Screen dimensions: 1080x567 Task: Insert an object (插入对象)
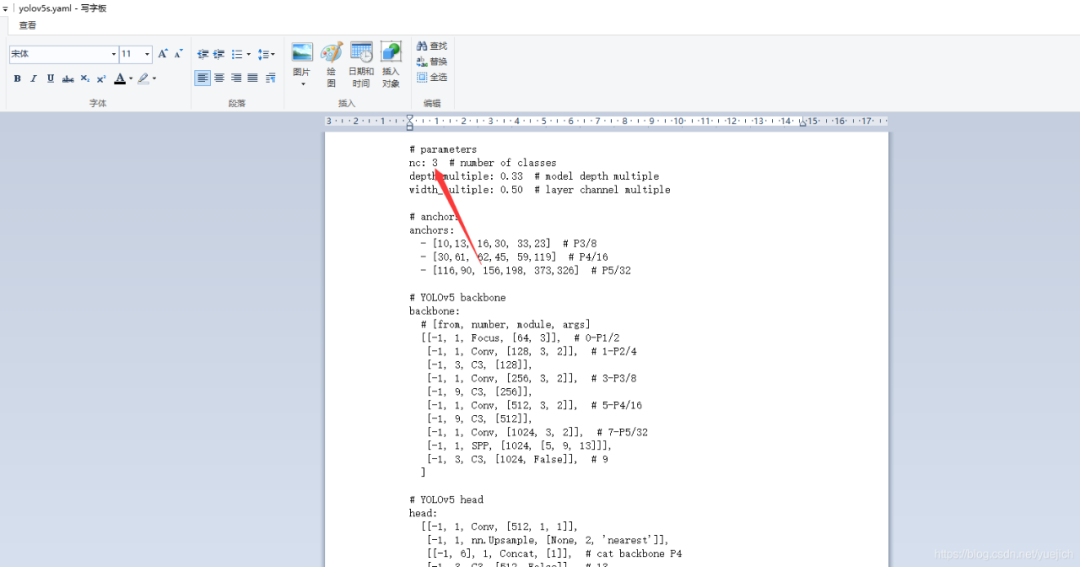[391, 64]
